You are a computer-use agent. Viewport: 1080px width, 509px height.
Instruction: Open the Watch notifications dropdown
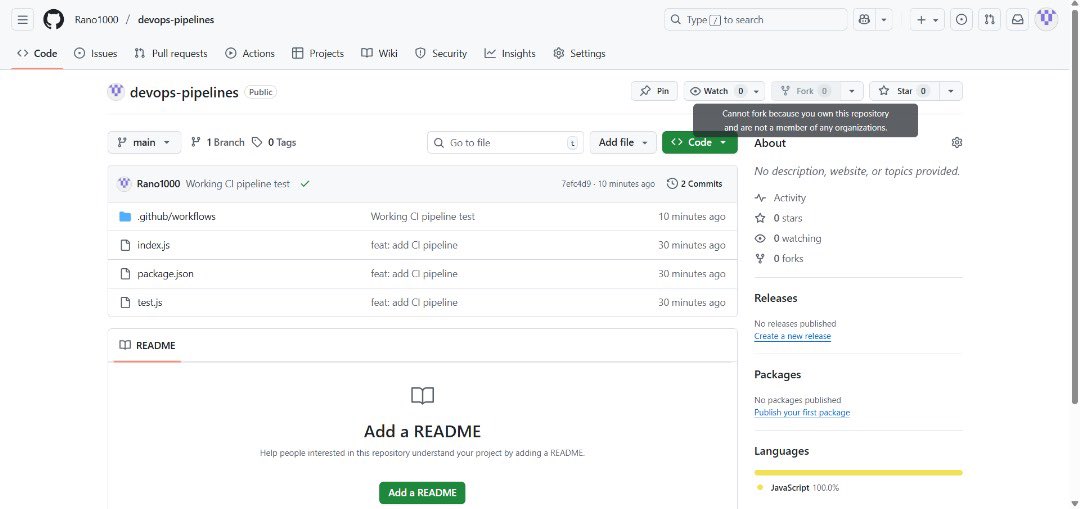click(724, 91)
